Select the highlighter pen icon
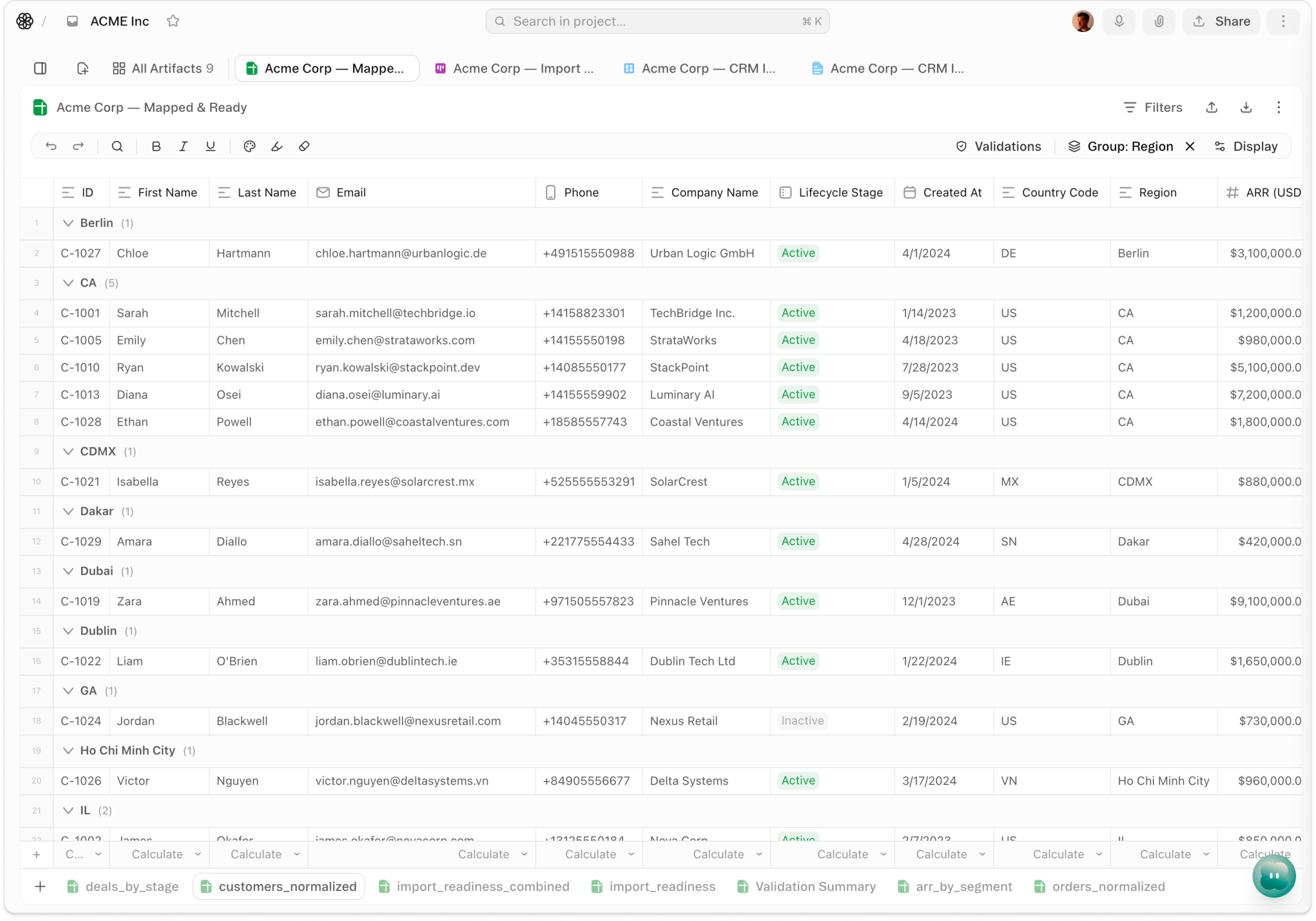 pyautogui.click(x=277, y=146)
